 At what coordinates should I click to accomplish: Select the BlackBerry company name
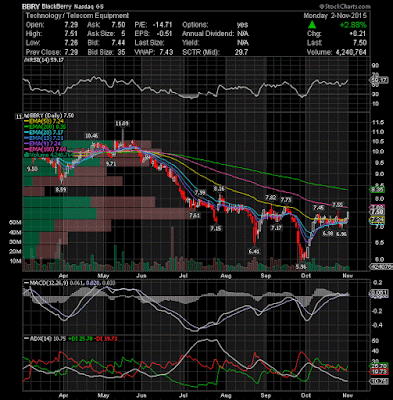pos(57,7)
